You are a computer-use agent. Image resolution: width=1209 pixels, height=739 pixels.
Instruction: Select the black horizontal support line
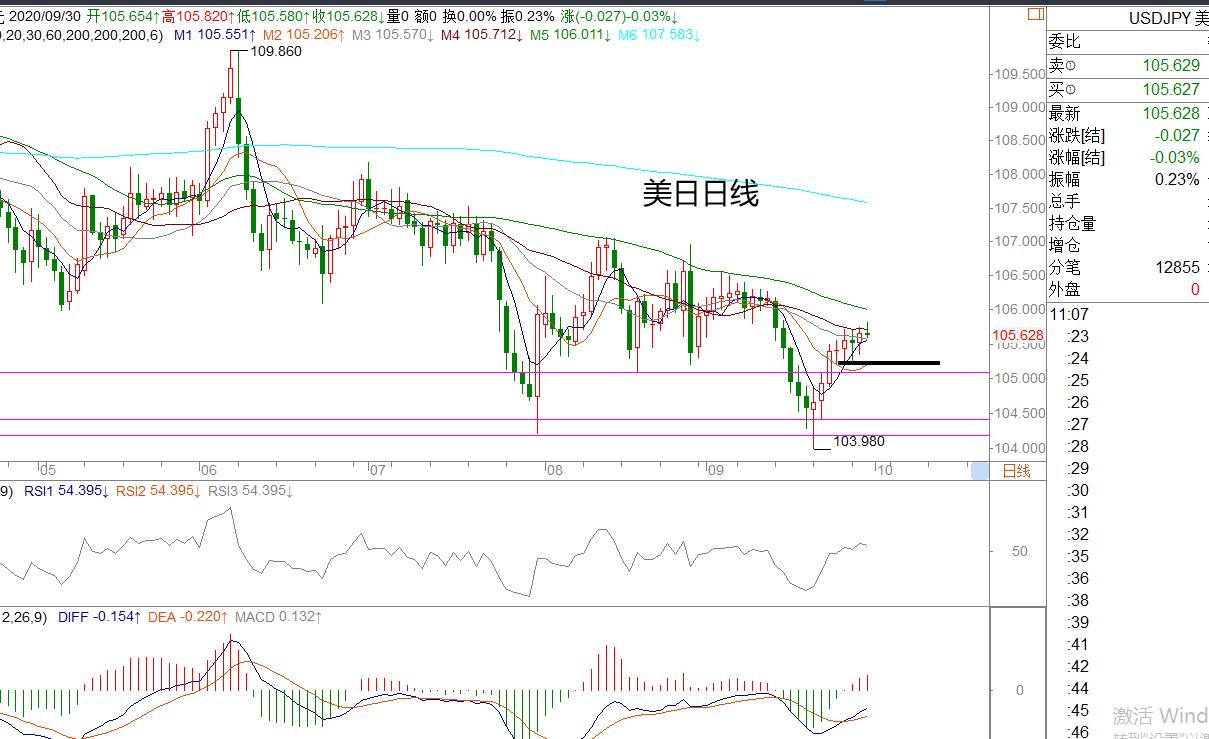coord(889,362)
